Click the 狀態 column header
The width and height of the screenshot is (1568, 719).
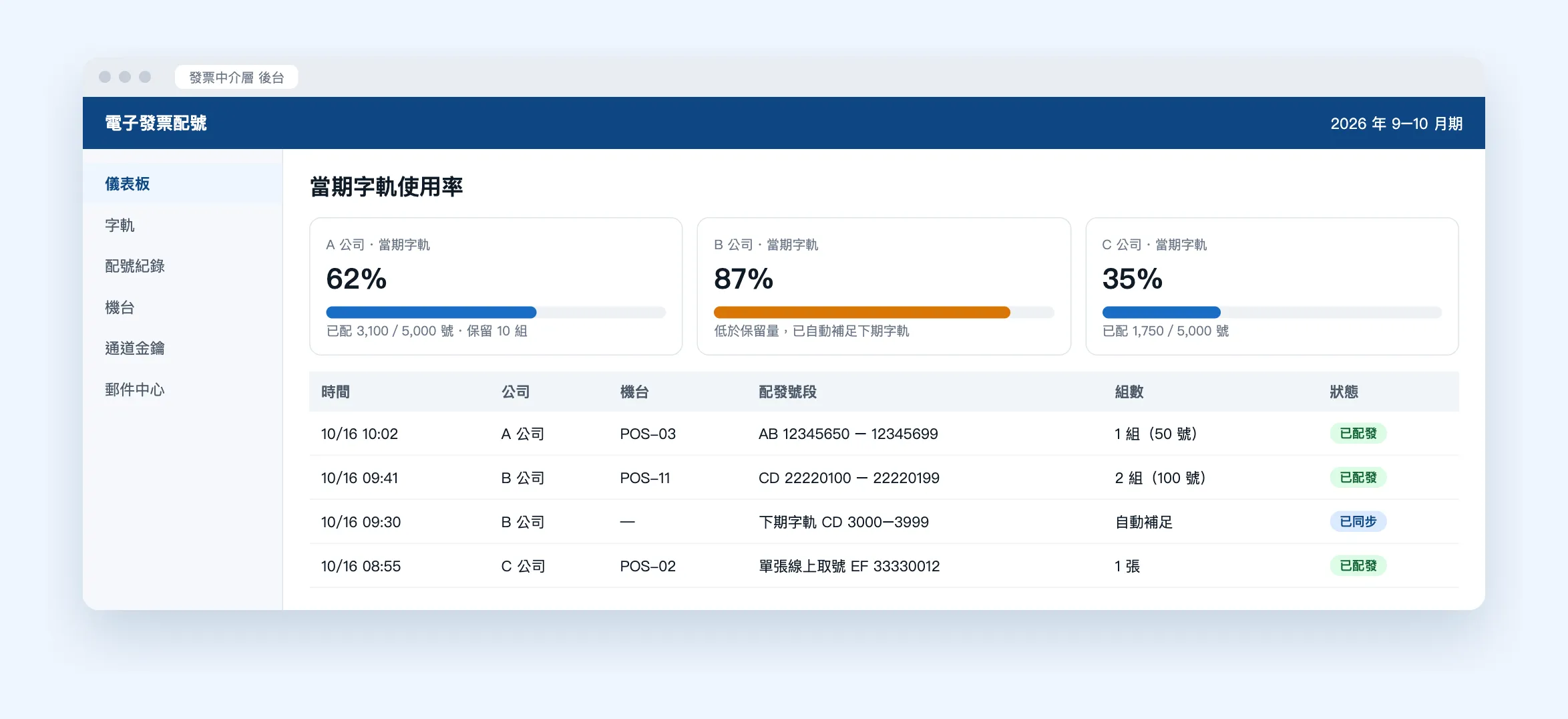point(1344,392)
